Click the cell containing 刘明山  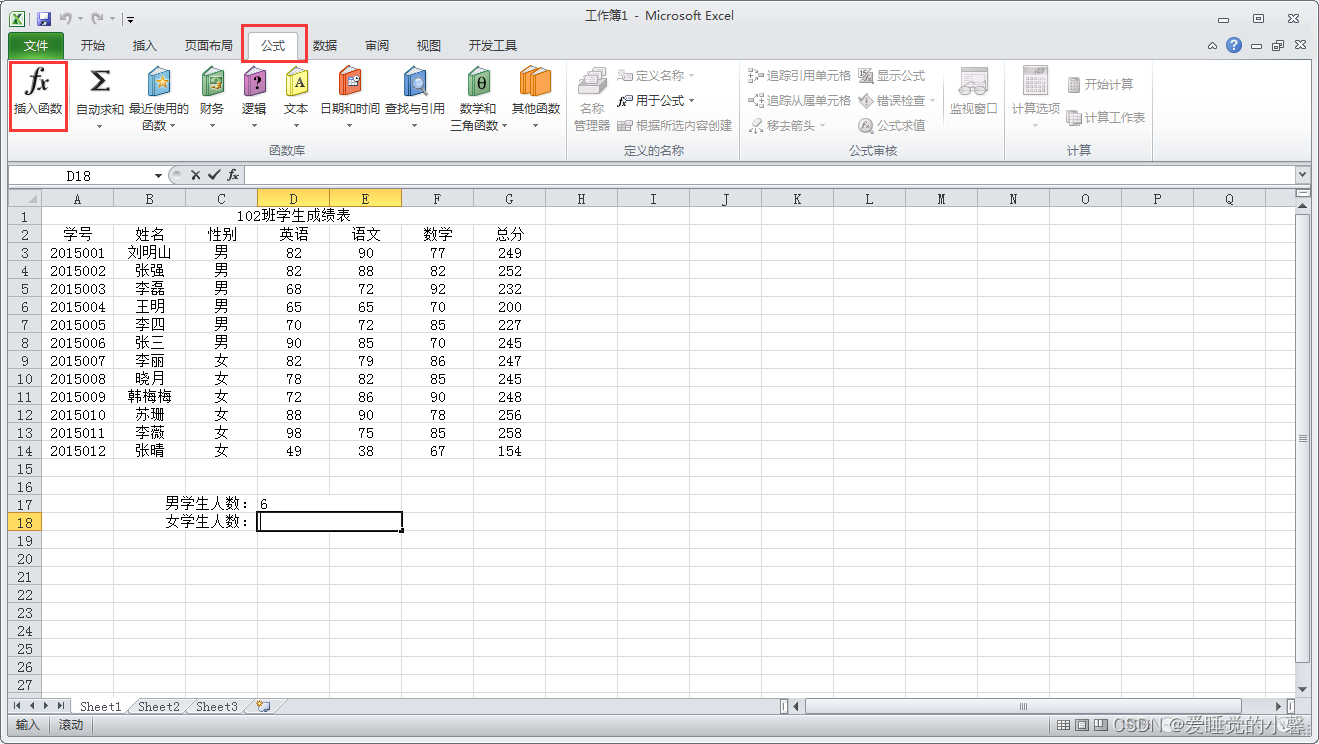150,253
